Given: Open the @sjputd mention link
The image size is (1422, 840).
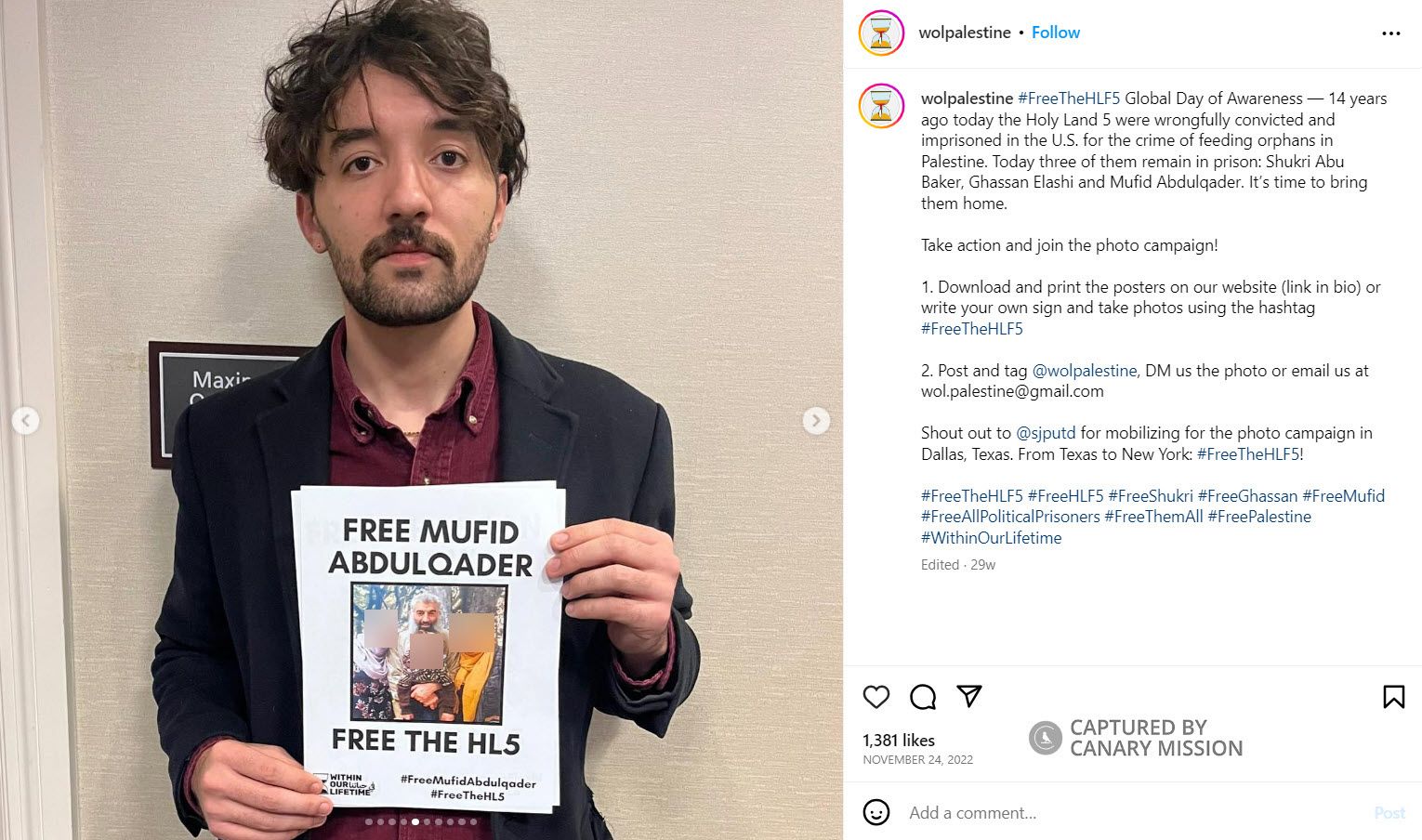Looking at the screenshot, I should pos(1046,433).
